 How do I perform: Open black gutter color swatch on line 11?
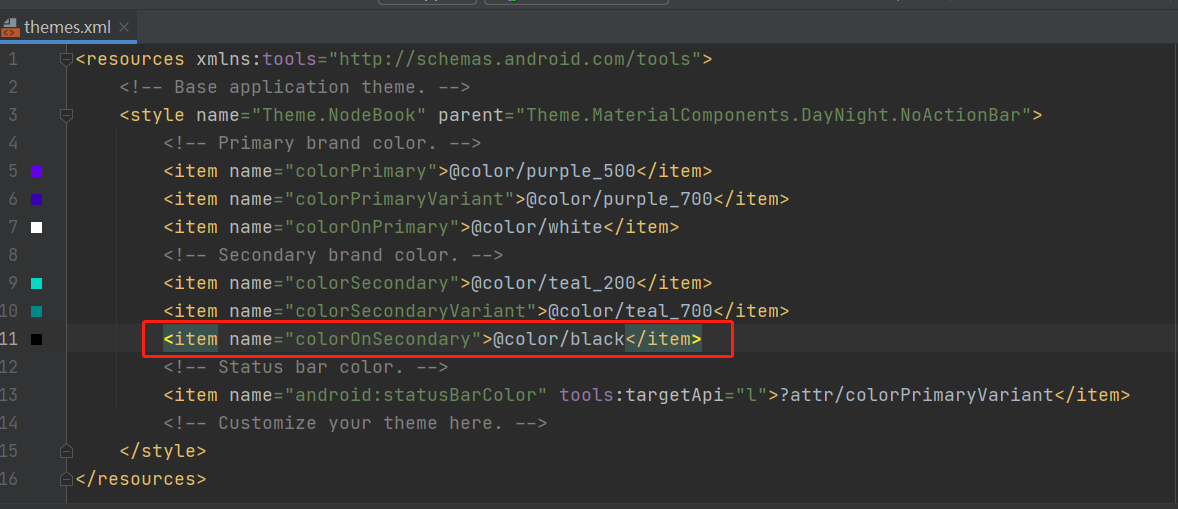(36, 340)
